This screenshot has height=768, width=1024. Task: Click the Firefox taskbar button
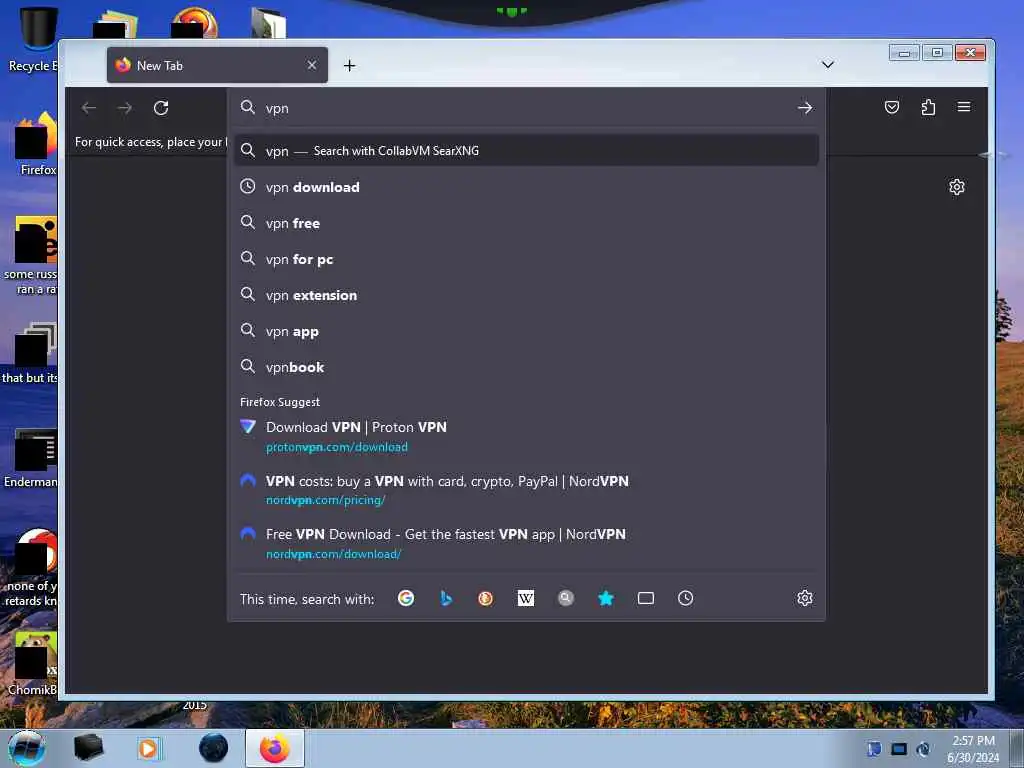[x=275, y=748]
